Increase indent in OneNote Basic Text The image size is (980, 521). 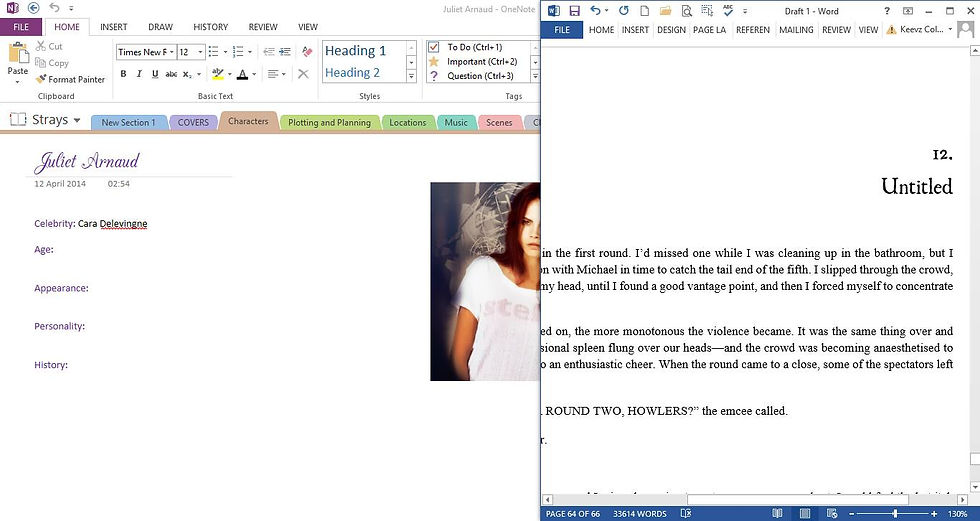[x=285, y=51]
